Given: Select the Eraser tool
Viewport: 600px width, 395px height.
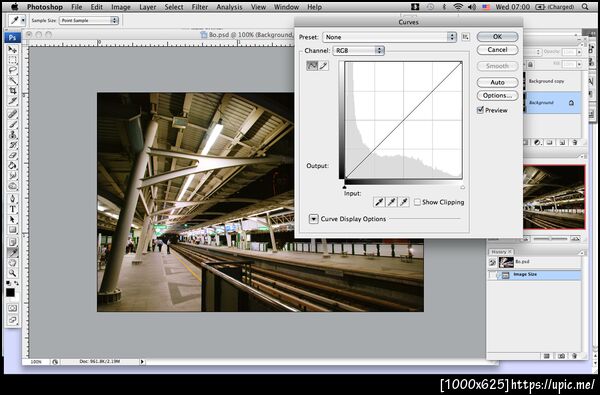Looking at the screenshot, I should [13, 155].
